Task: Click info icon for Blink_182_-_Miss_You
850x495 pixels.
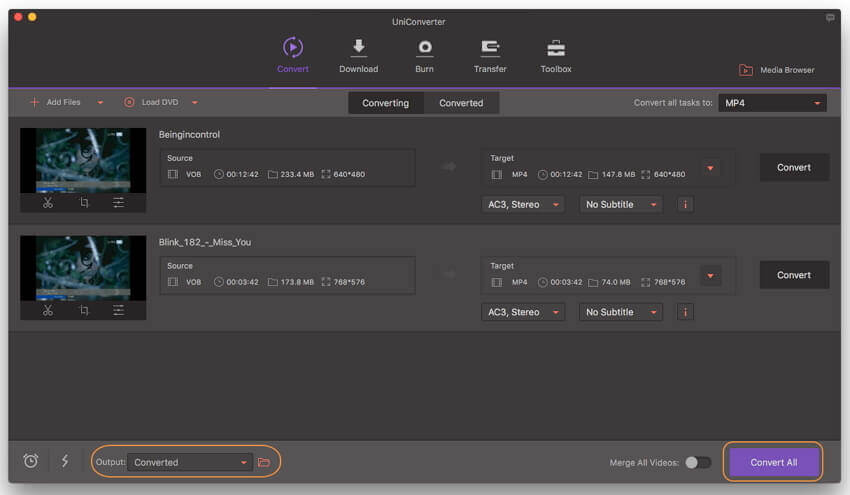Action: pyautogui.click(x=685, y=312)
